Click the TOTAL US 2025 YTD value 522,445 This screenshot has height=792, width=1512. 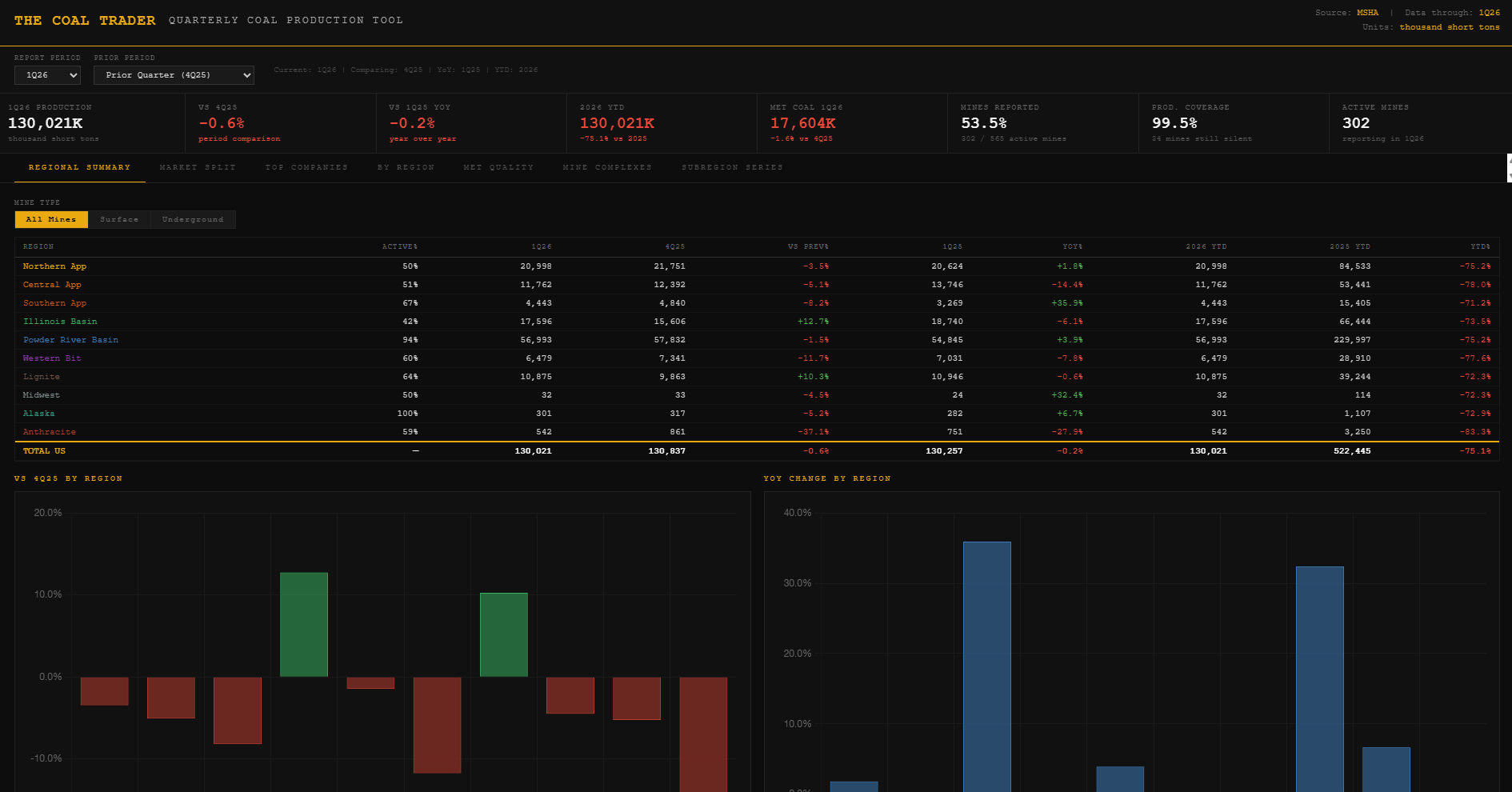click(1352, 451)
